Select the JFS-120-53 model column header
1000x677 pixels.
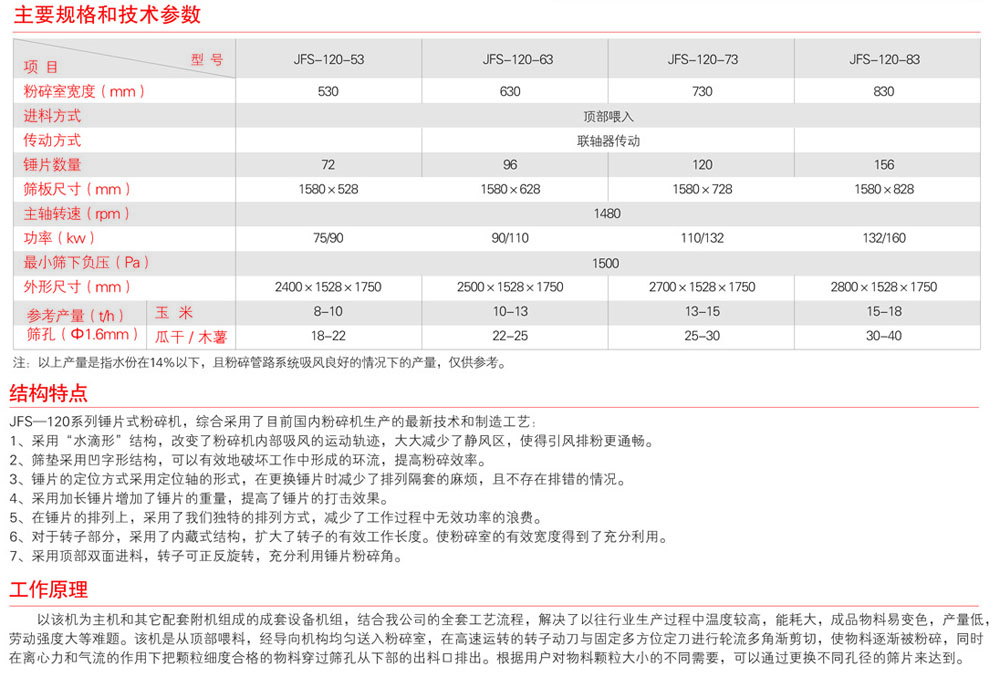pos(328,60)
